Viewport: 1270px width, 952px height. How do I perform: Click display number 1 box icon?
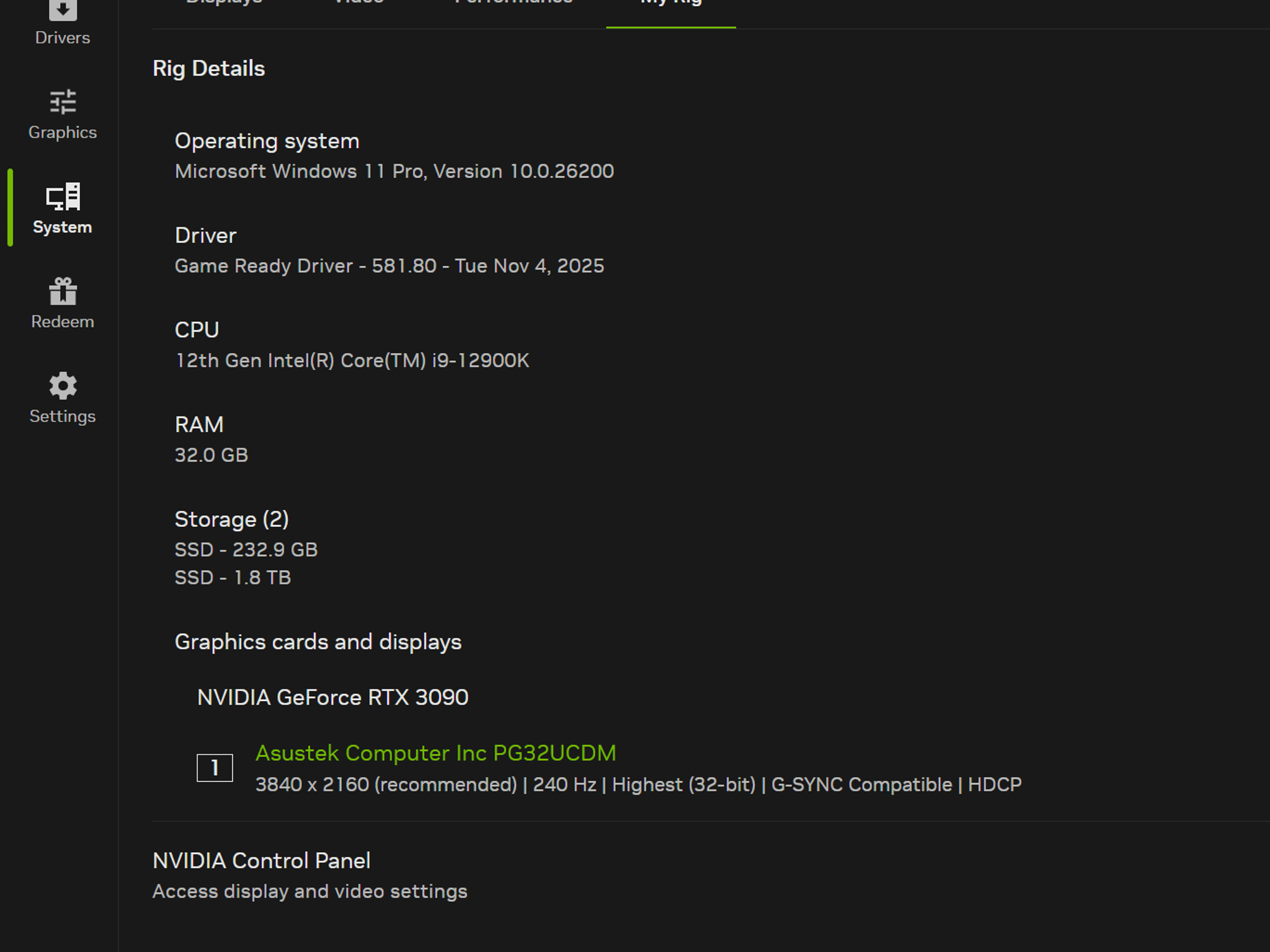click(215, 768)
